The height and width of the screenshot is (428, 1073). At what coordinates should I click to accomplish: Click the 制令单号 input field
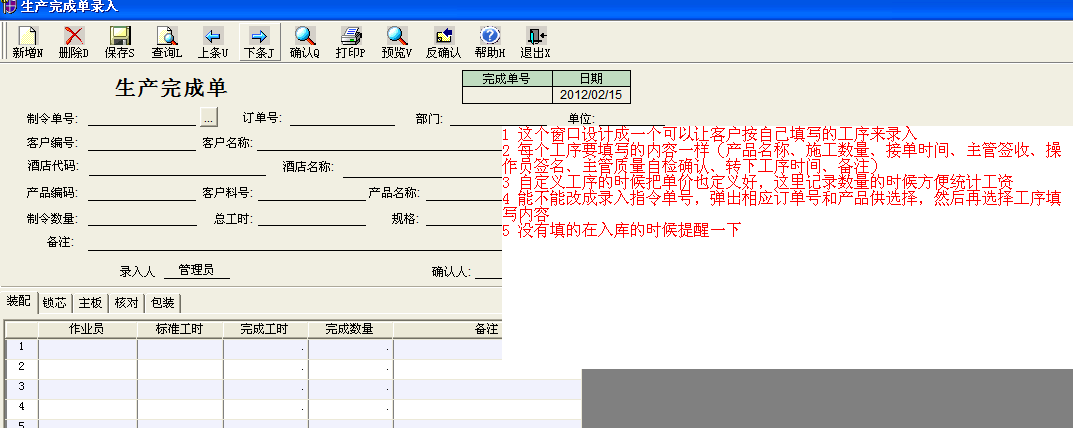(x=142, y=118)
